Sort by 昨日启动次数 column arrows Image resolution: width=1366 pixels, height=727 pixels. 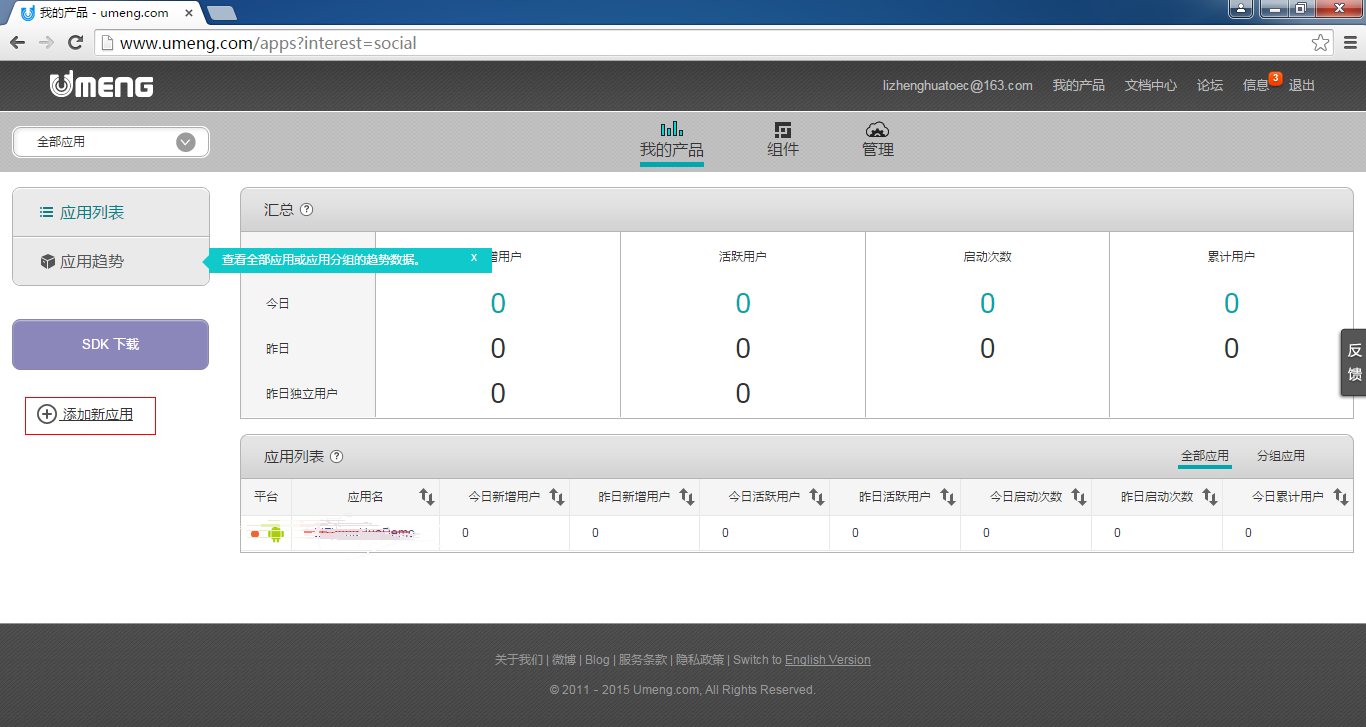[1210, 497]
